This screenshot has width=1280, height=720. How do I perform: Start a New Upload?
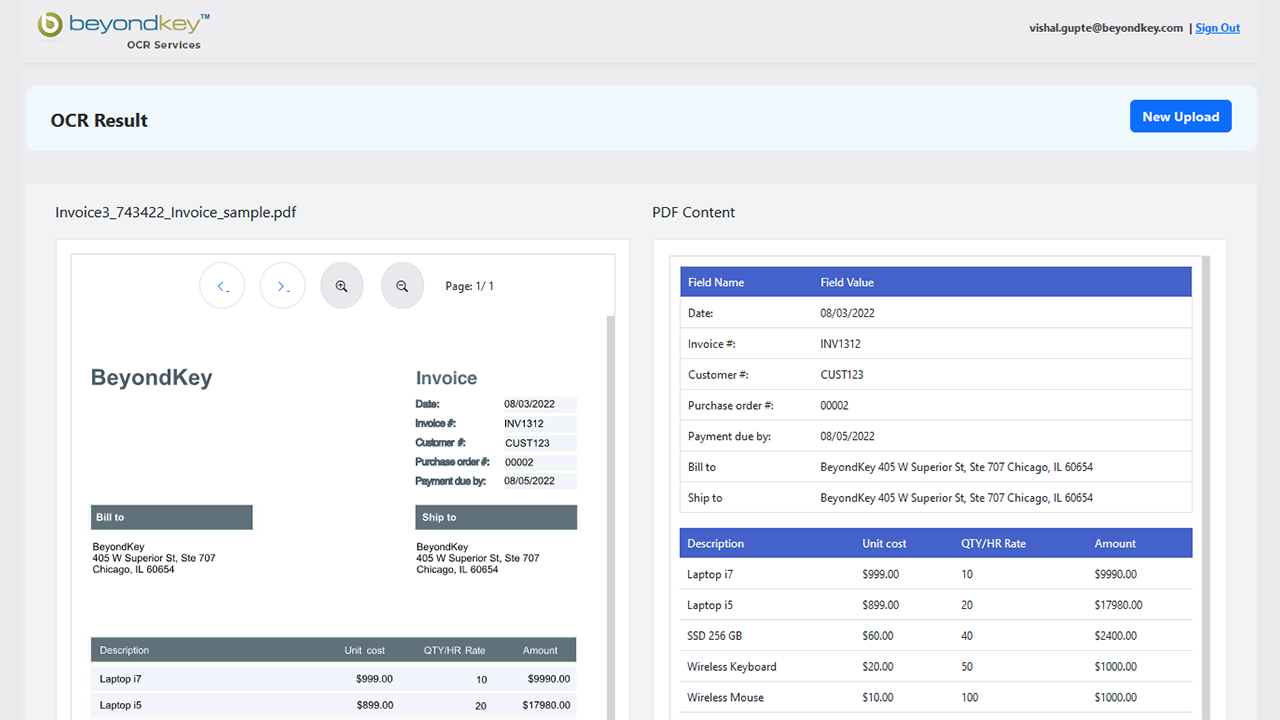click(x=1181, y=116)
